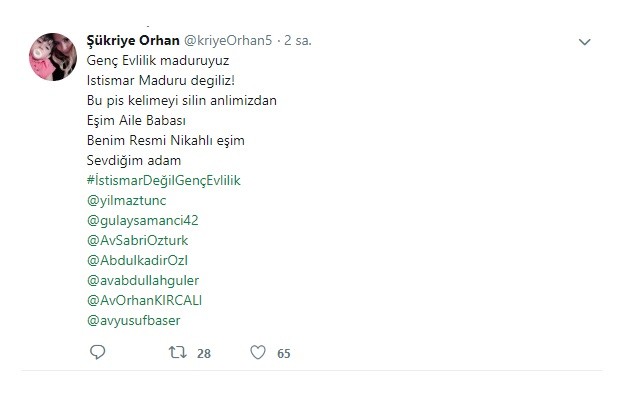Open the @kriyeOrhan5 handle link

[x=227, y=41]
